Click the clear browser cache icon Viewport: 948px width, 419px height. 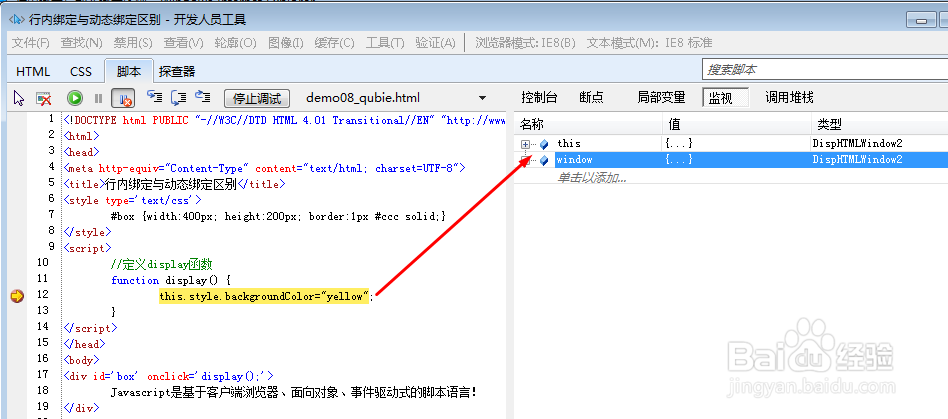pyautogui.click(x=43, y=98)
